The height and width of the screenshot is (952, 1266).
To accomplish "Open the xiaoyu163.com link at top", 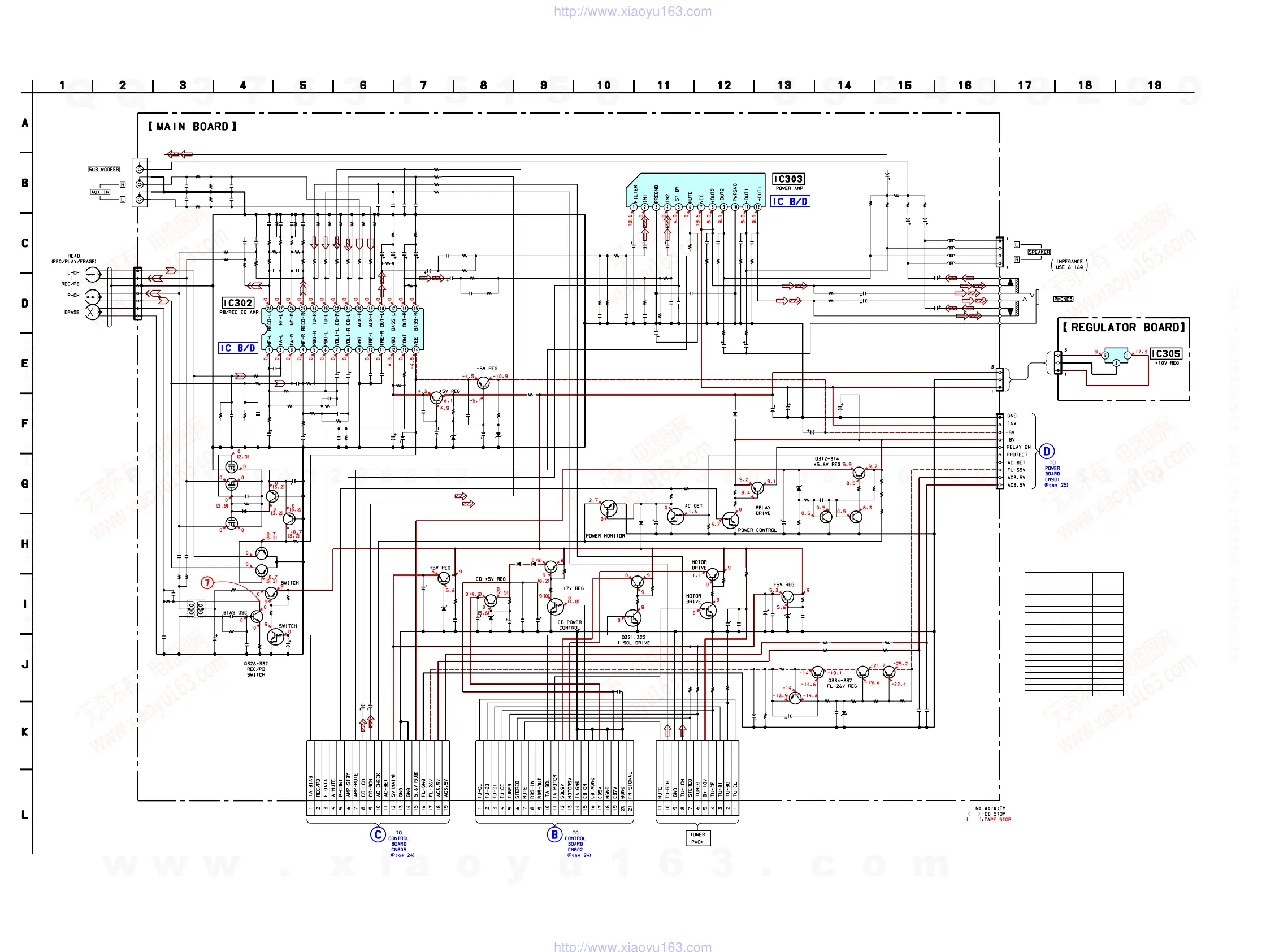I will coord(632,11).
